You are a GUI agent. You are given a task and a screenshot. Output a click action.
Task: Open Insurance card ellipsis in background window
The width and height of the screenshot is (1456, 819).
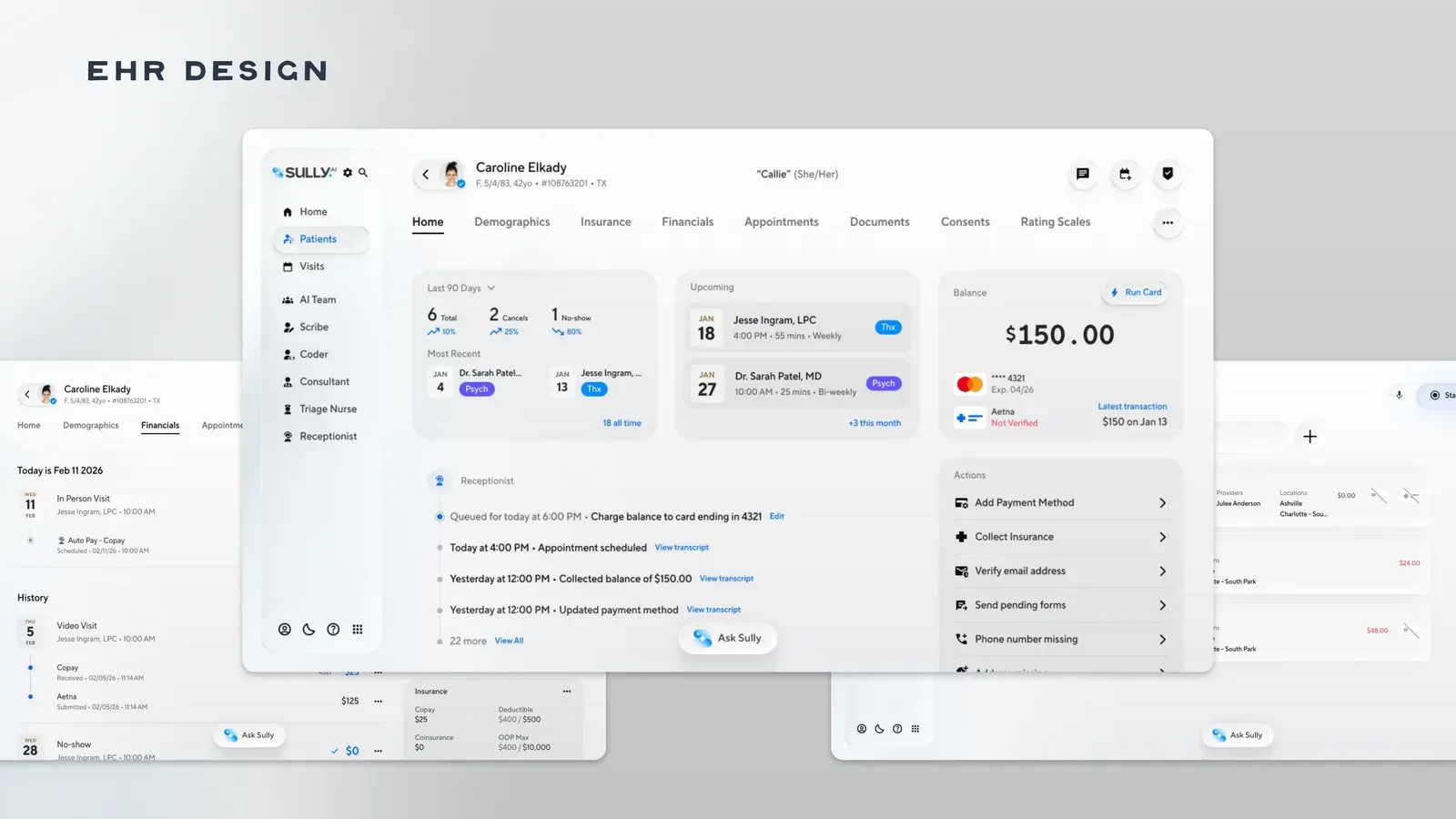(567, 692)
